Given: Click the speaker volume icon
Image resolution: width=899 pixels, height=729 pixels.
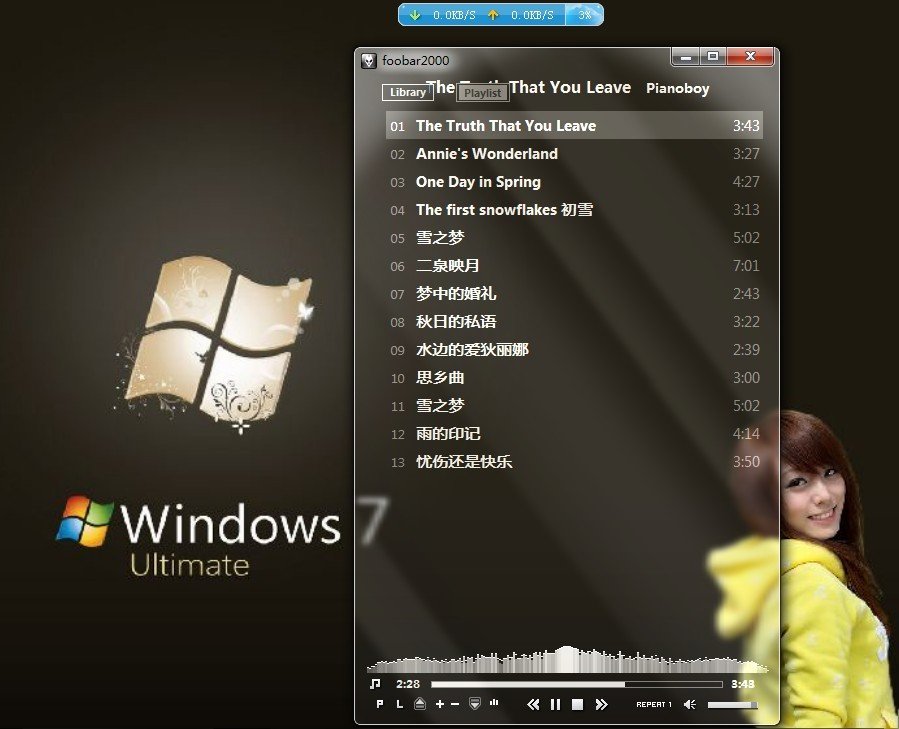Looking at the screenshot, I should point(689,705).
